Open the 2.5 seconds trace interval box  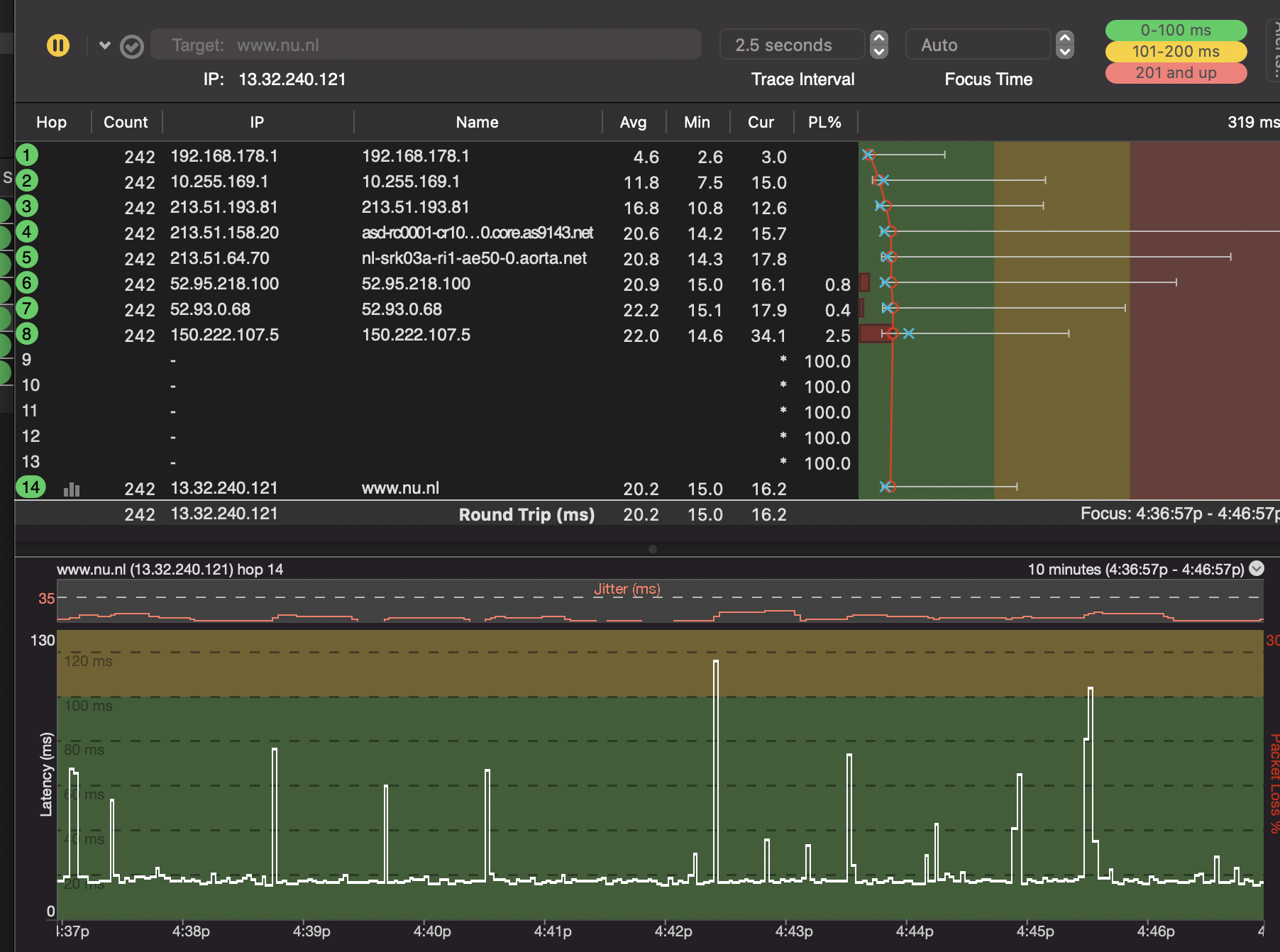pyautogui.click(x=791, y=45)
